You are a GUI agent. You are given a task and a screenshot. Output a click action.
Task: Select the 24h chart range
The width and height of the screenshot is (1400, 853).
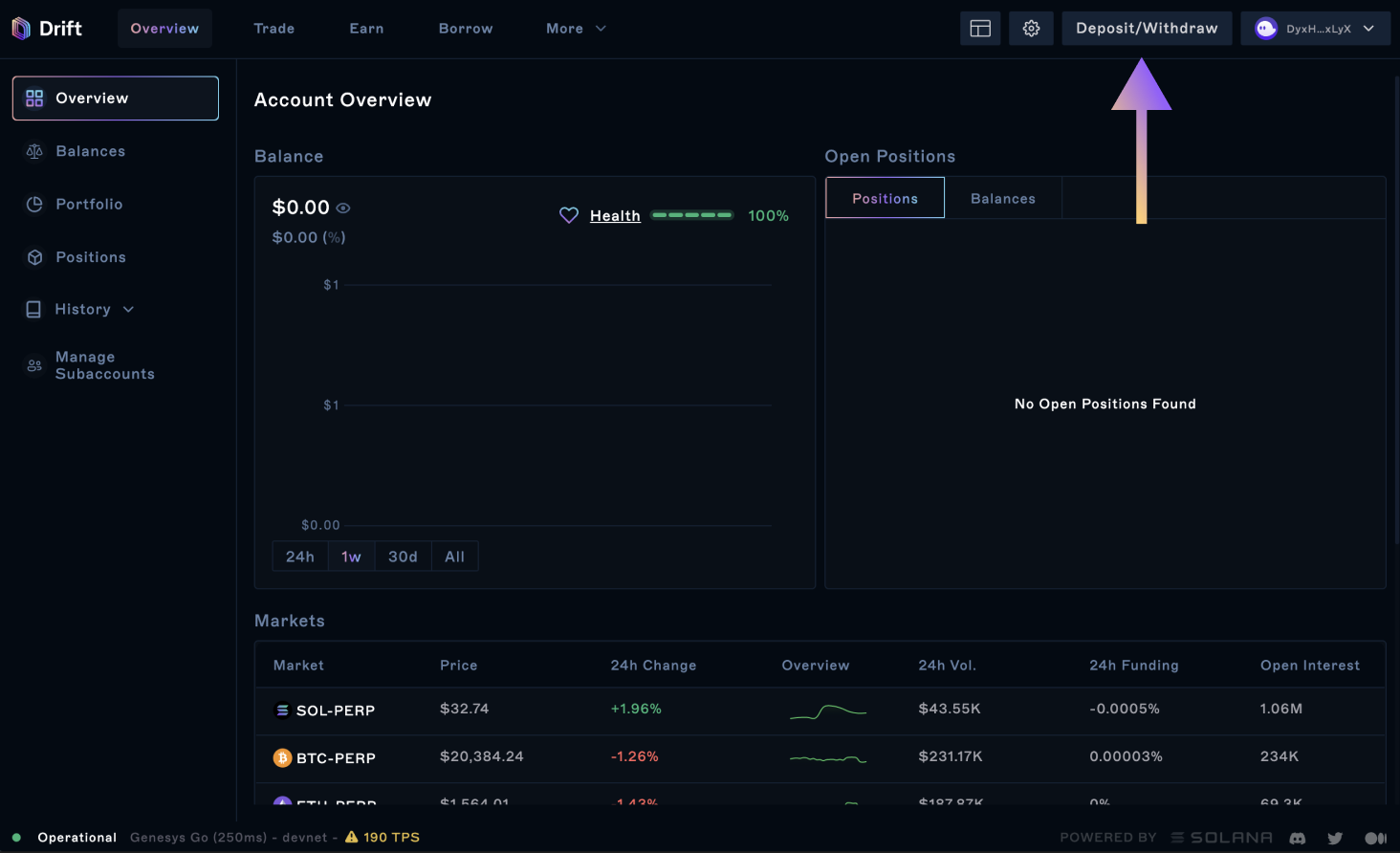(x=300, y=557)
